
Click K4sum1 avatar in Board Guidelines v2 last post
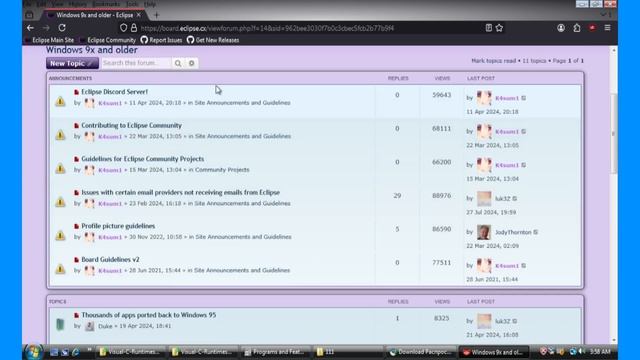coord(484,266)
